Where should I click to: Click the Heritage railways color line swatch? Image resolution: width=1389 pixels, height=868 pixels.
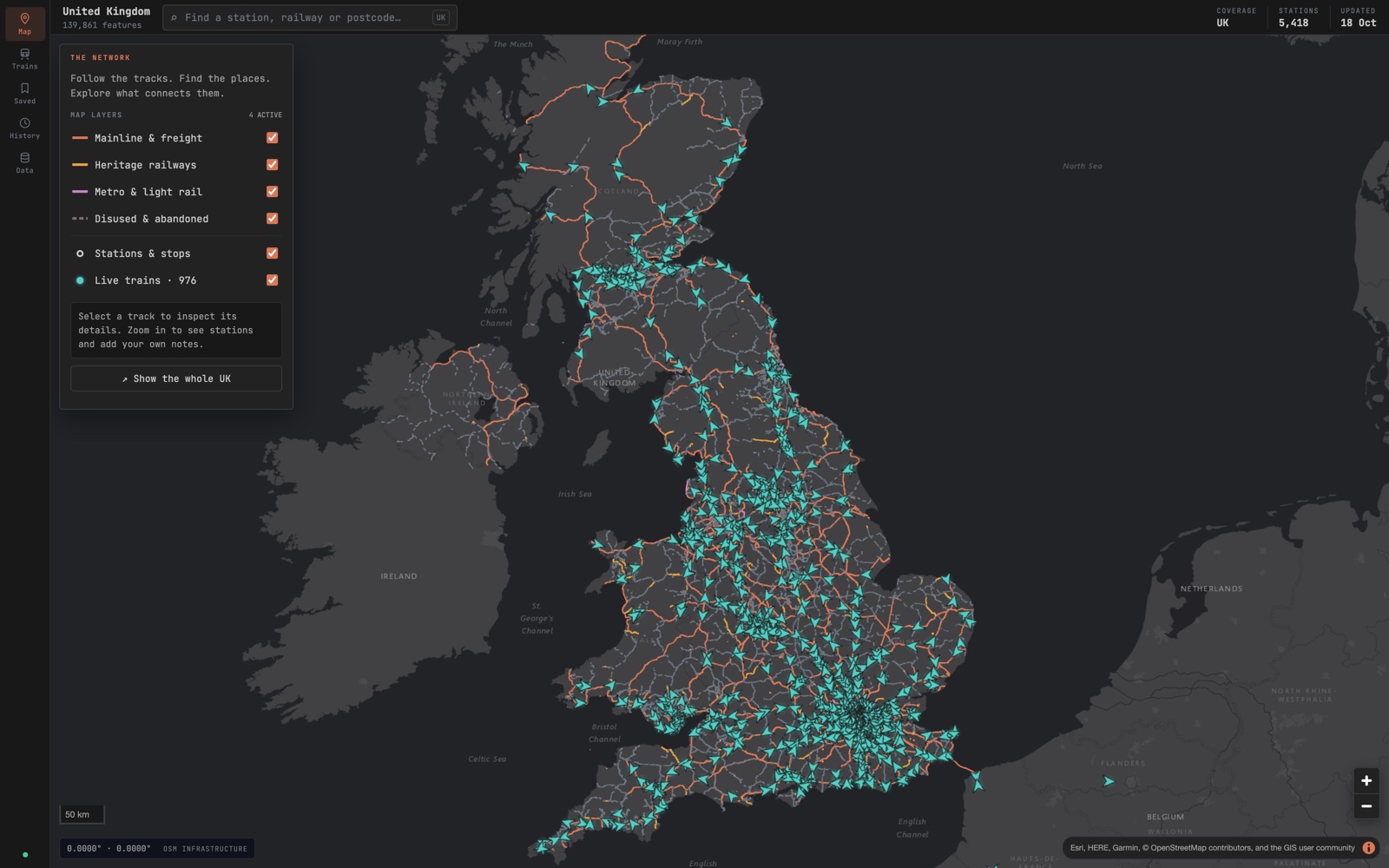pos(80,165)
